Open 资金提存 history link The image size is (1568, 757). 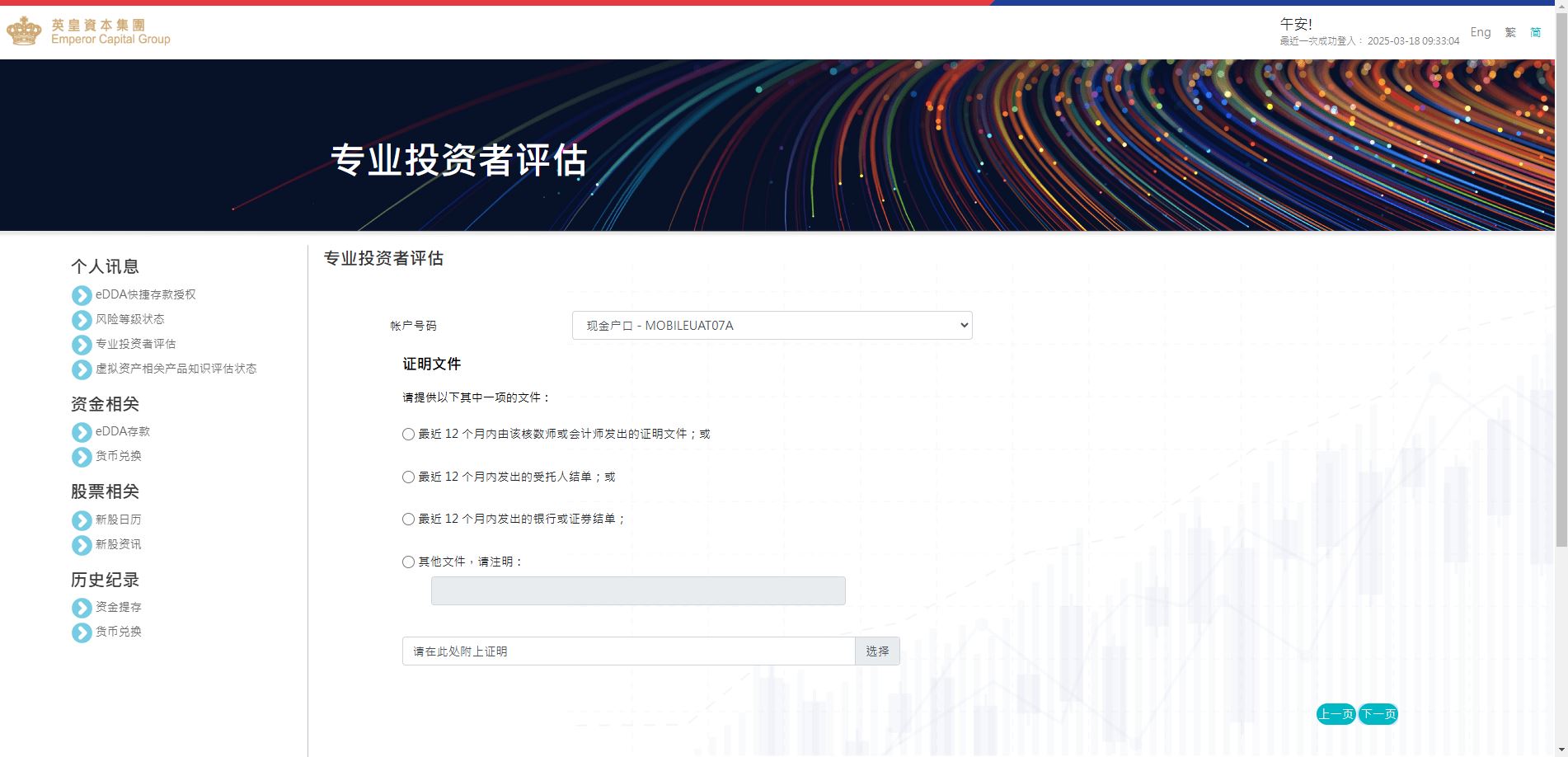(x=119, y=607)
